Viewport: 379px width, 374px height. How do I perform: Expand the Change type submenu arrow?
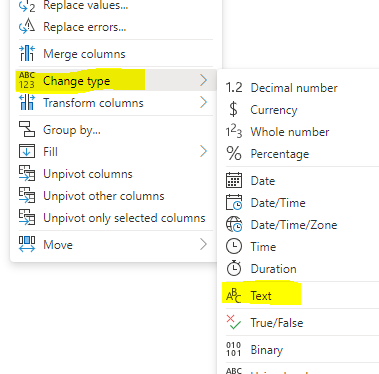pos(204,80)
